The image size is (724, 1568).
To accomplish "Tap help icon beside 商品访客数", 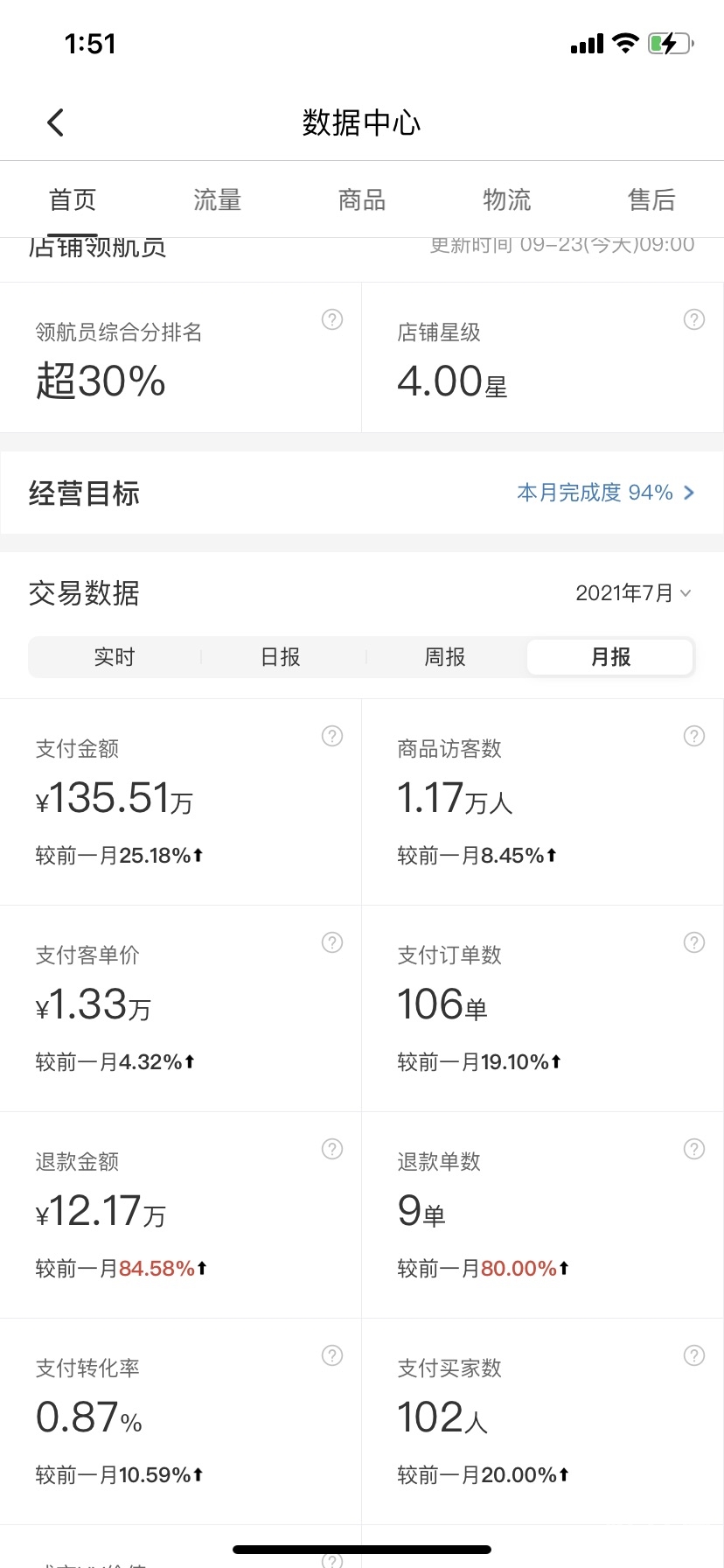I will click(694, 736).
